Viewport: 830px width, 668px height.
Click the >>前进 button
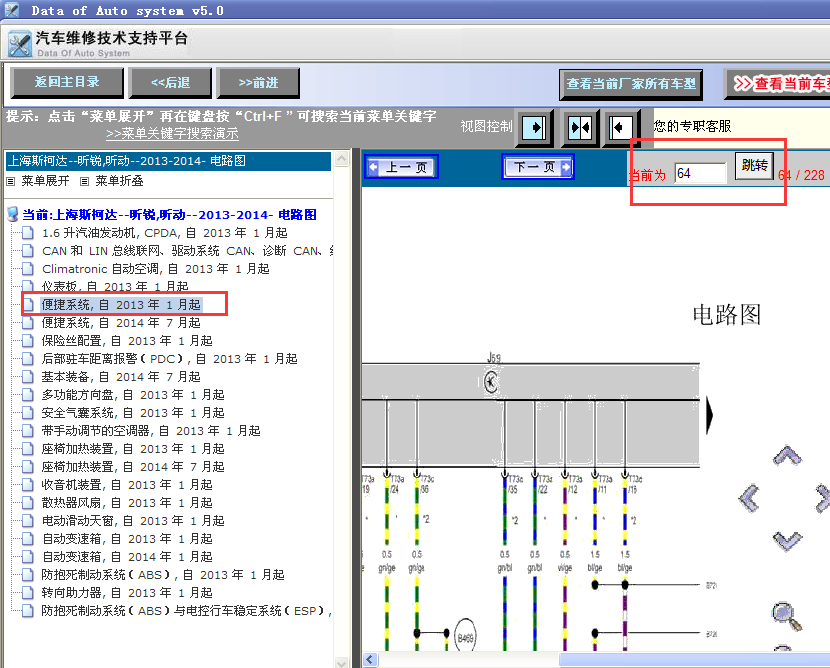pyautogui.click(x=258, y=83)
